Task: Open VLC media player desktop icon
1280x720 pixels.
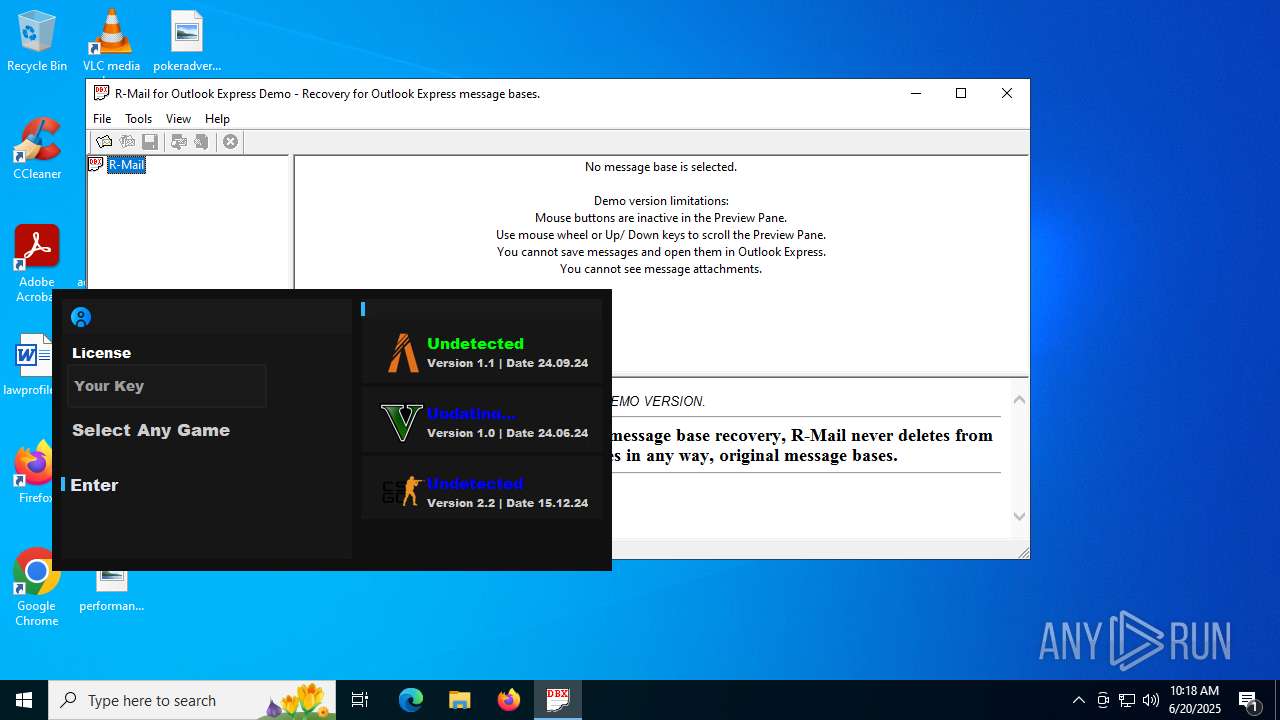Action: point(111,41)
